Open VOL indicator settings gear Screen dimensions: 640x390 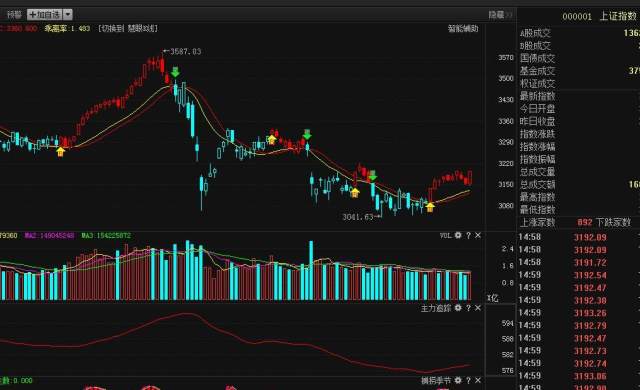click(x=458, y=235)
